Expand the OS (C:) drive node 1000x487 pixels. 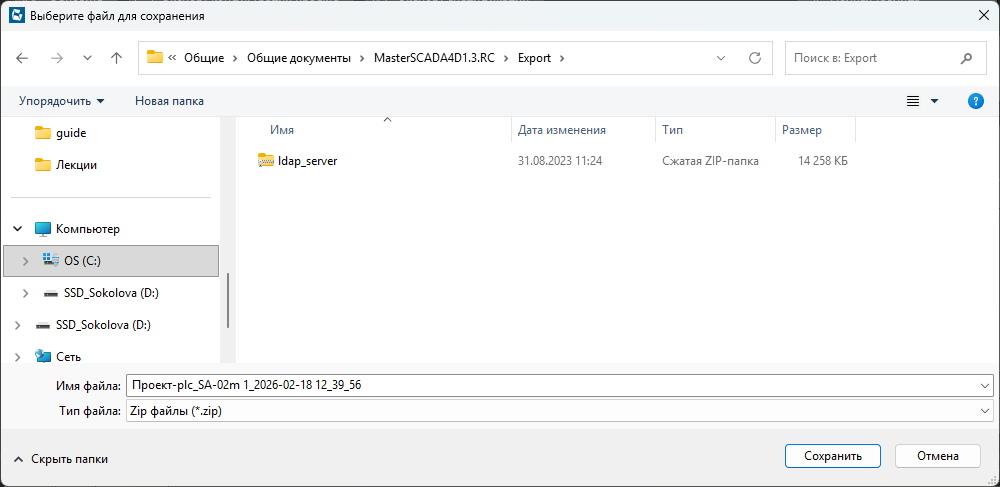tap(26, 261)
